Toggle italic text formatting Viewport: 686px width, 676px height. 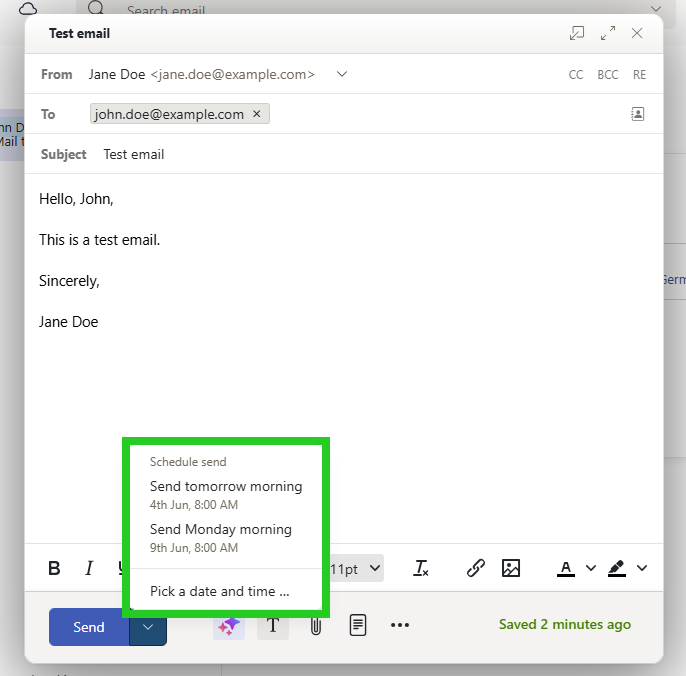pos(89,568)
